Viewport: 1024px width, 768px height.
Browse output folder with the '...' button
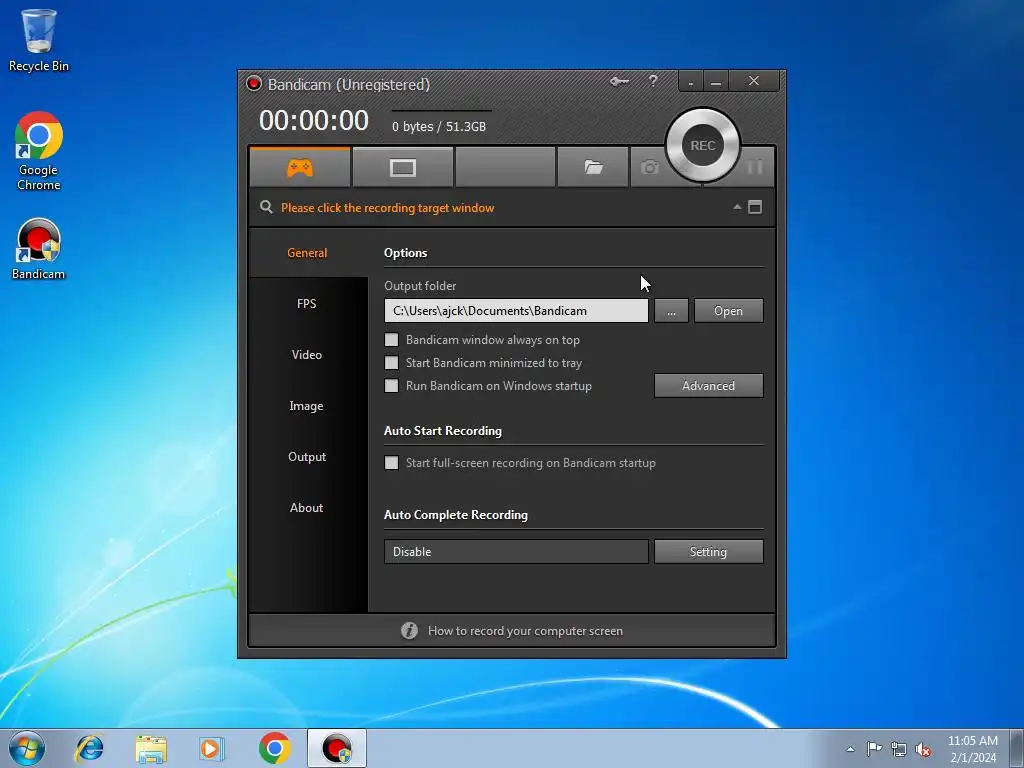[671, 311]
